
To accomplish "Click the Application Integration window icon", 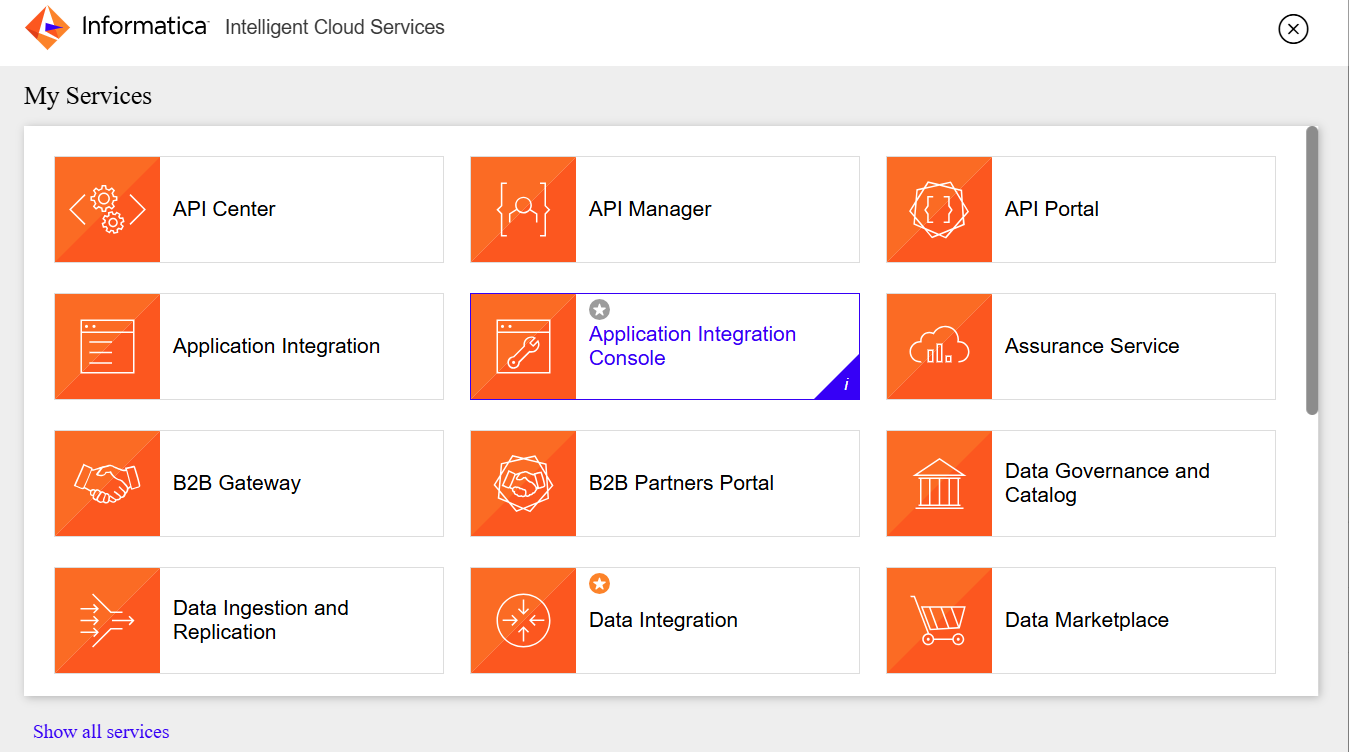I will pyautogui.click(x=107, y=346).
